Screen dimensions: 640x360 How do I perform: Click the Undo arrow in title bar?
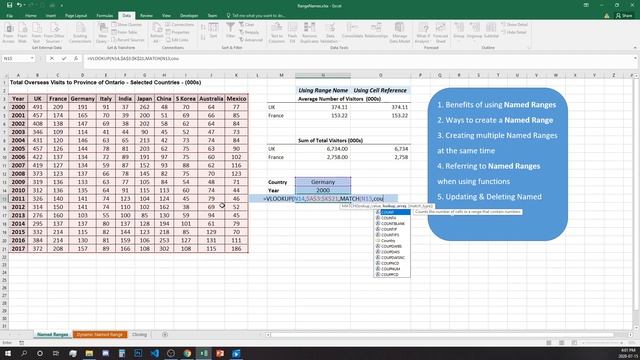[x=19, y=5]
